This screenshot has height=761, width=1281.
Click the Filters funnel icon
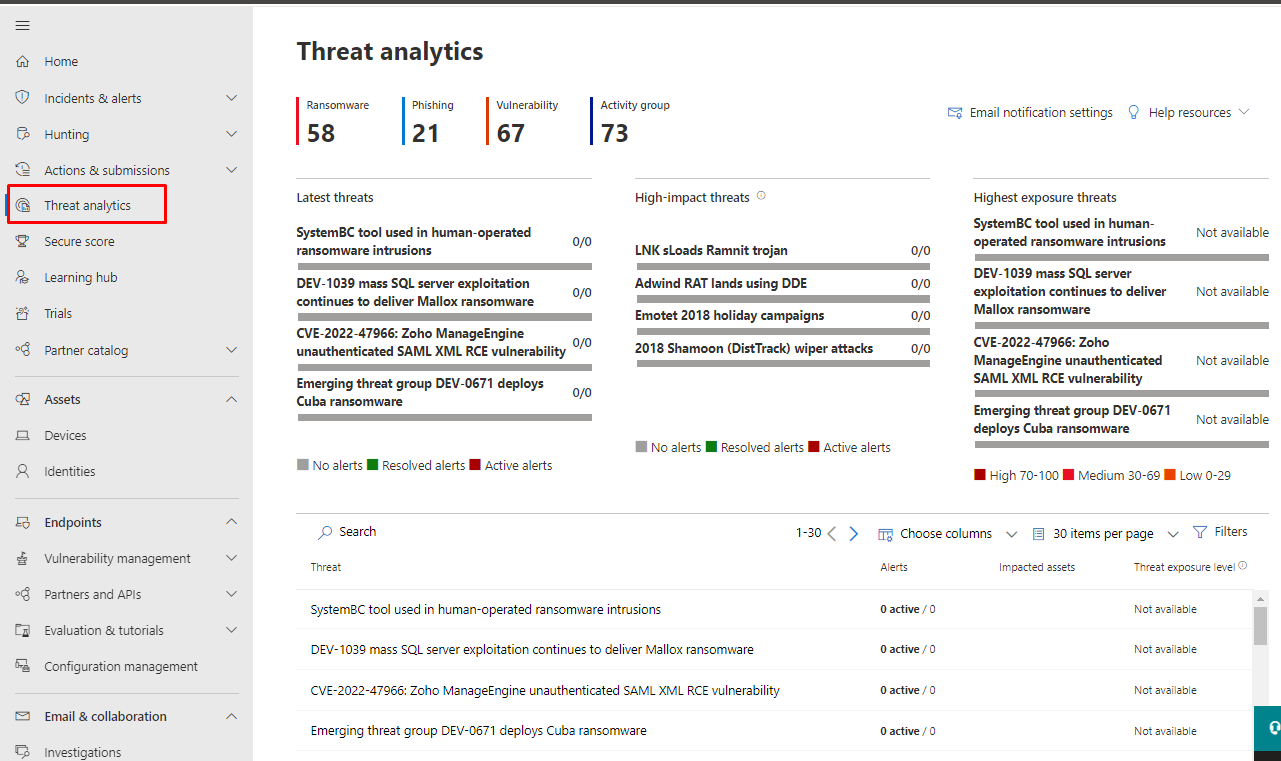[x=1200, y=532]
